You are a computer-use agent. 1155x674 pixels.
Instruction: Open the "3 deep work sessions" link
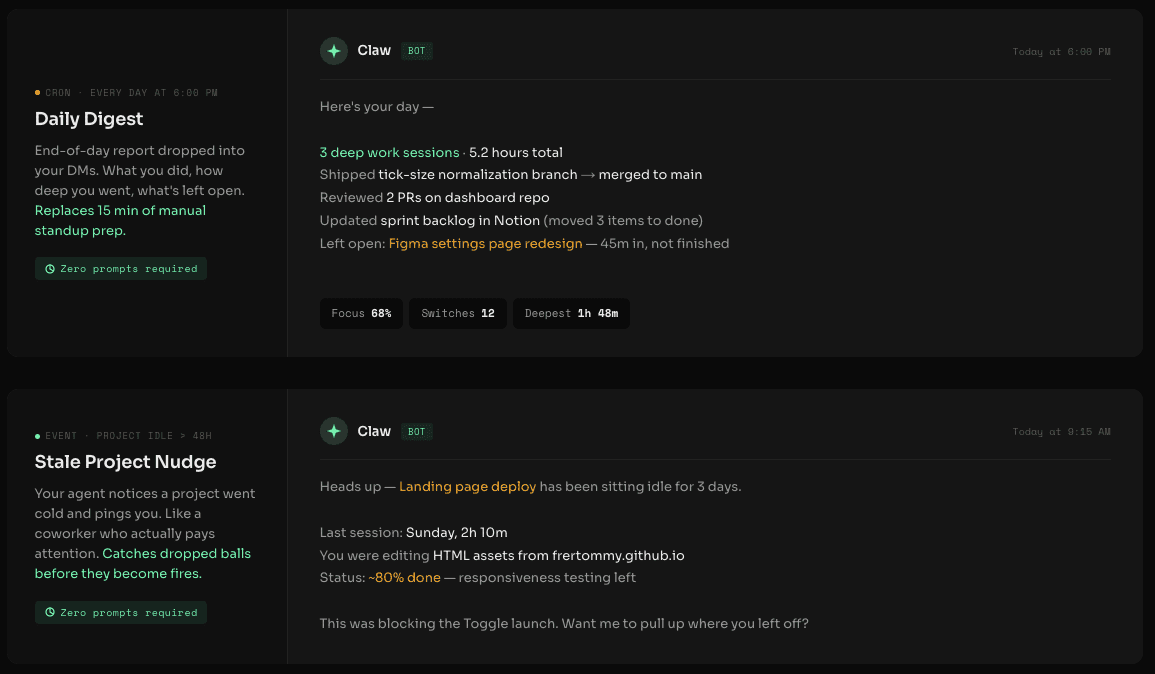(389, 153)
